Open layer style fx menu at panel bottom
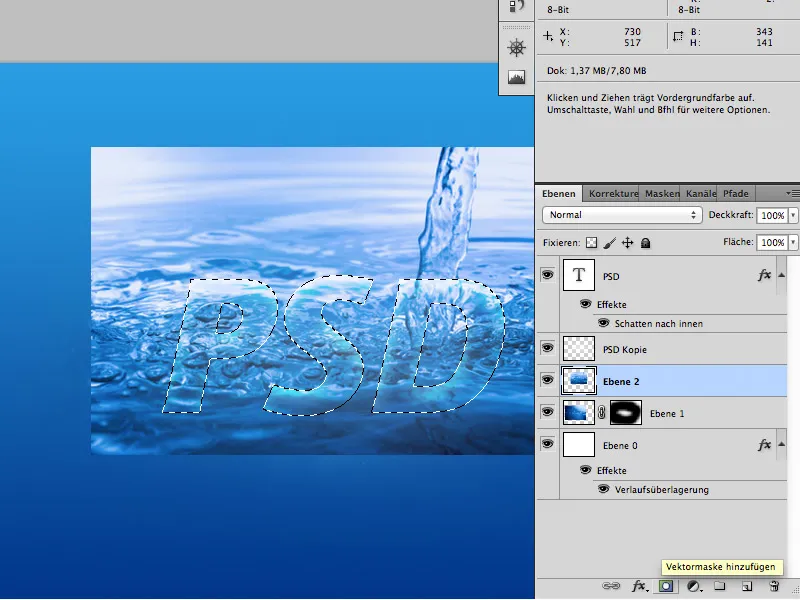Screen dimensions: 800x600 pos(640,586)
